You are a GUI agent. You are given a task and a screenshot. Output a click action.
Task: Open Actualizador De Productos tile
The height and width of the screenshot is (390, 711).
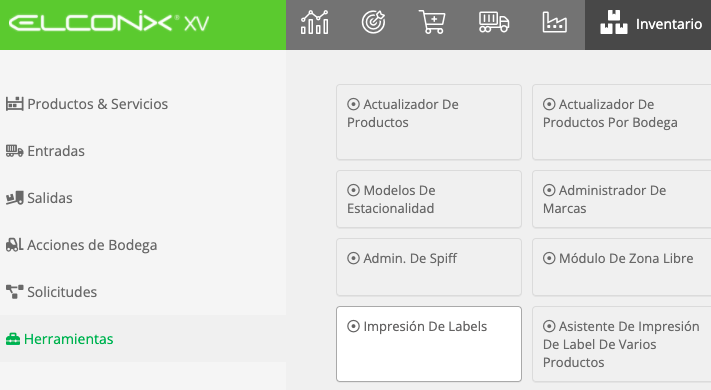[x=429, y=122]
